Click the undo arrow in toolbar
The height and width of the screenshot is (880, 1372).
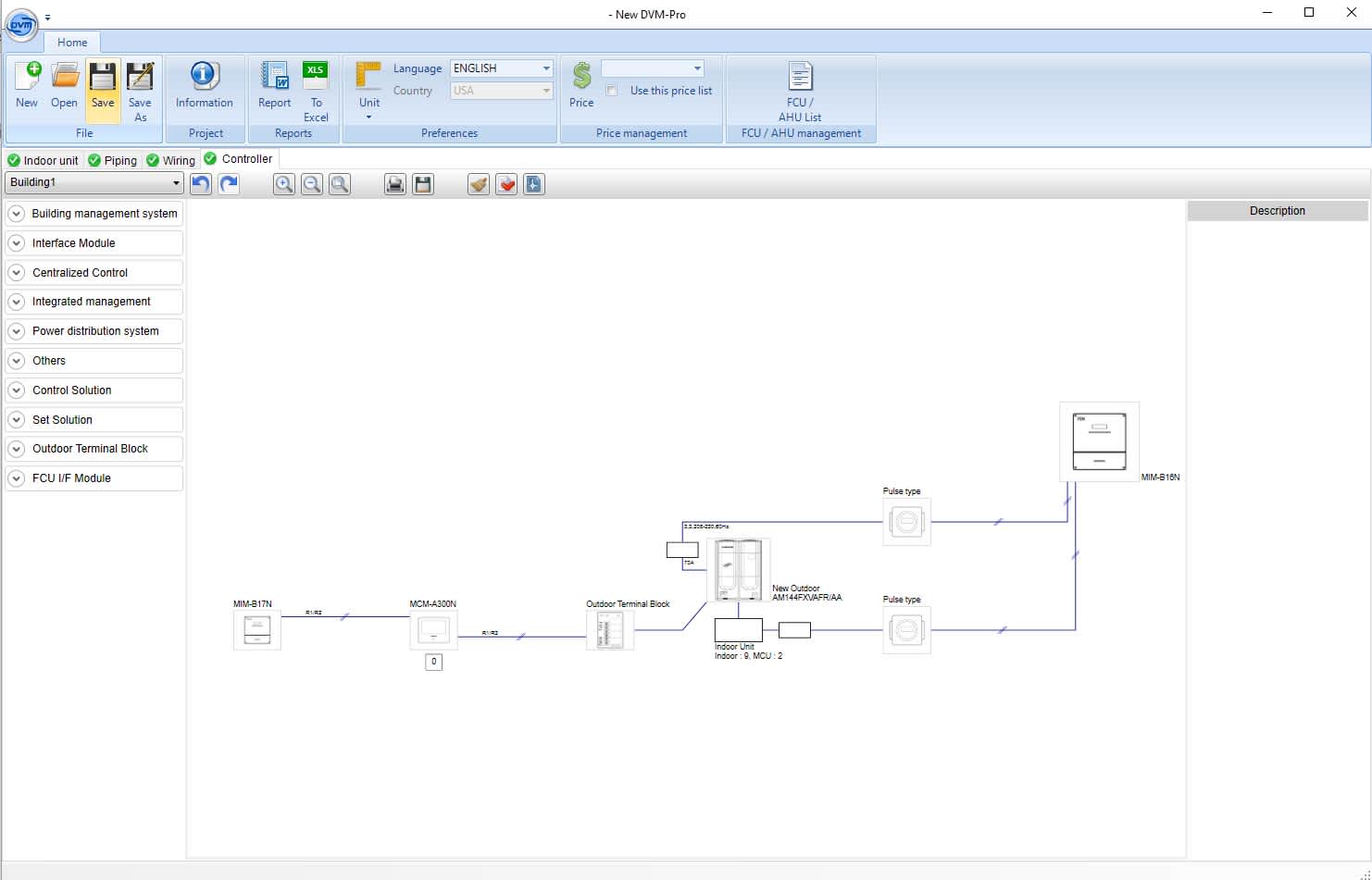coord(201,184)
